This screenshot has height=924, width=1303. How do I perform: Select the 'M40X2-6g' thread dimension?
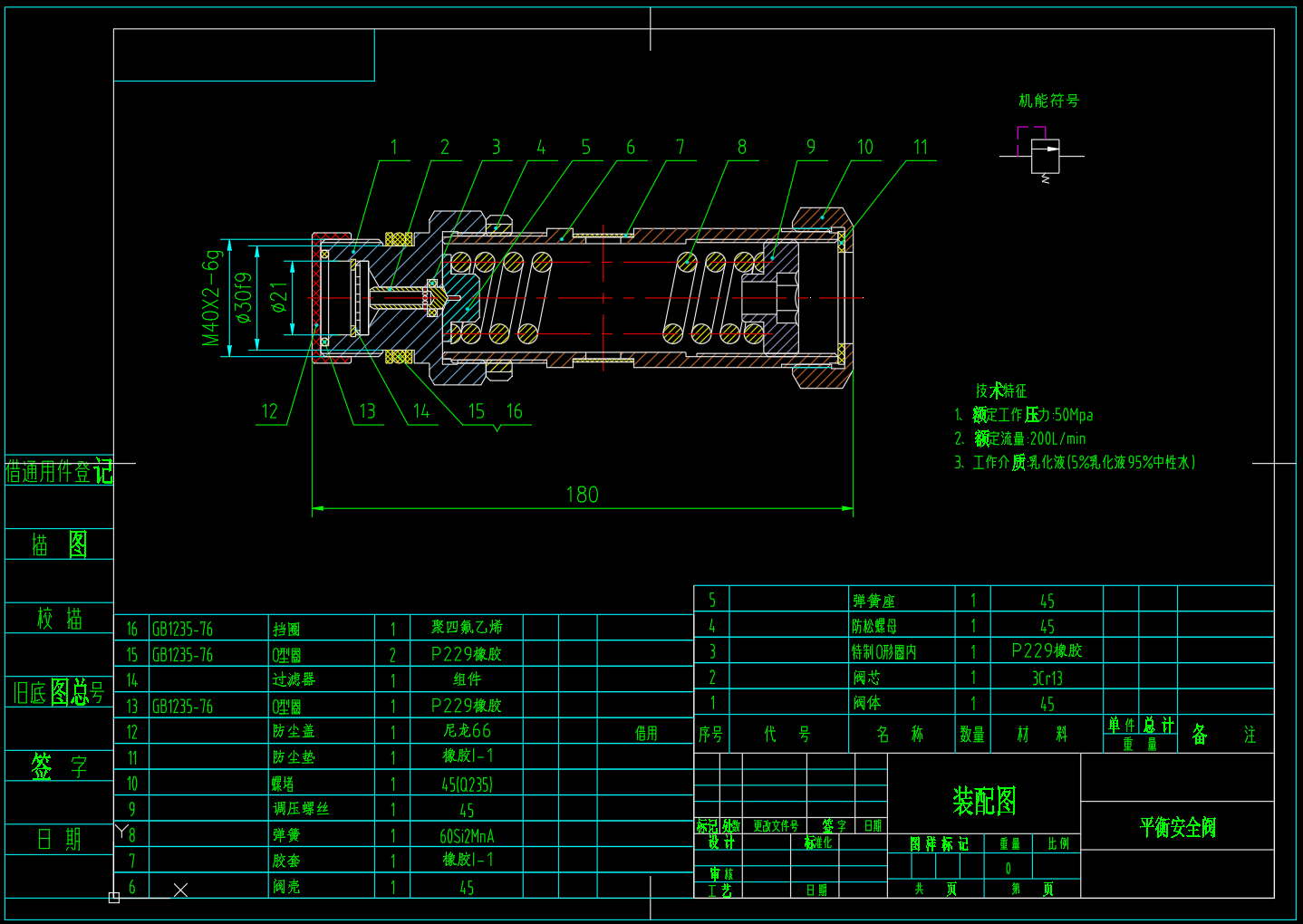(x=210, y=298)
